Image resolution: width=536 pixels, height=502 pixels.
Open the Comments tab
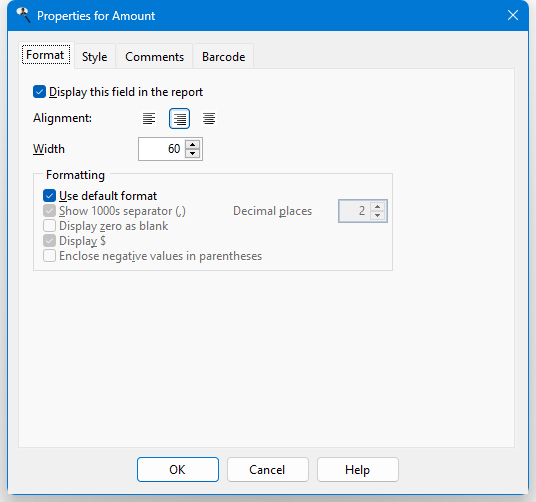(x=155, y=57)
